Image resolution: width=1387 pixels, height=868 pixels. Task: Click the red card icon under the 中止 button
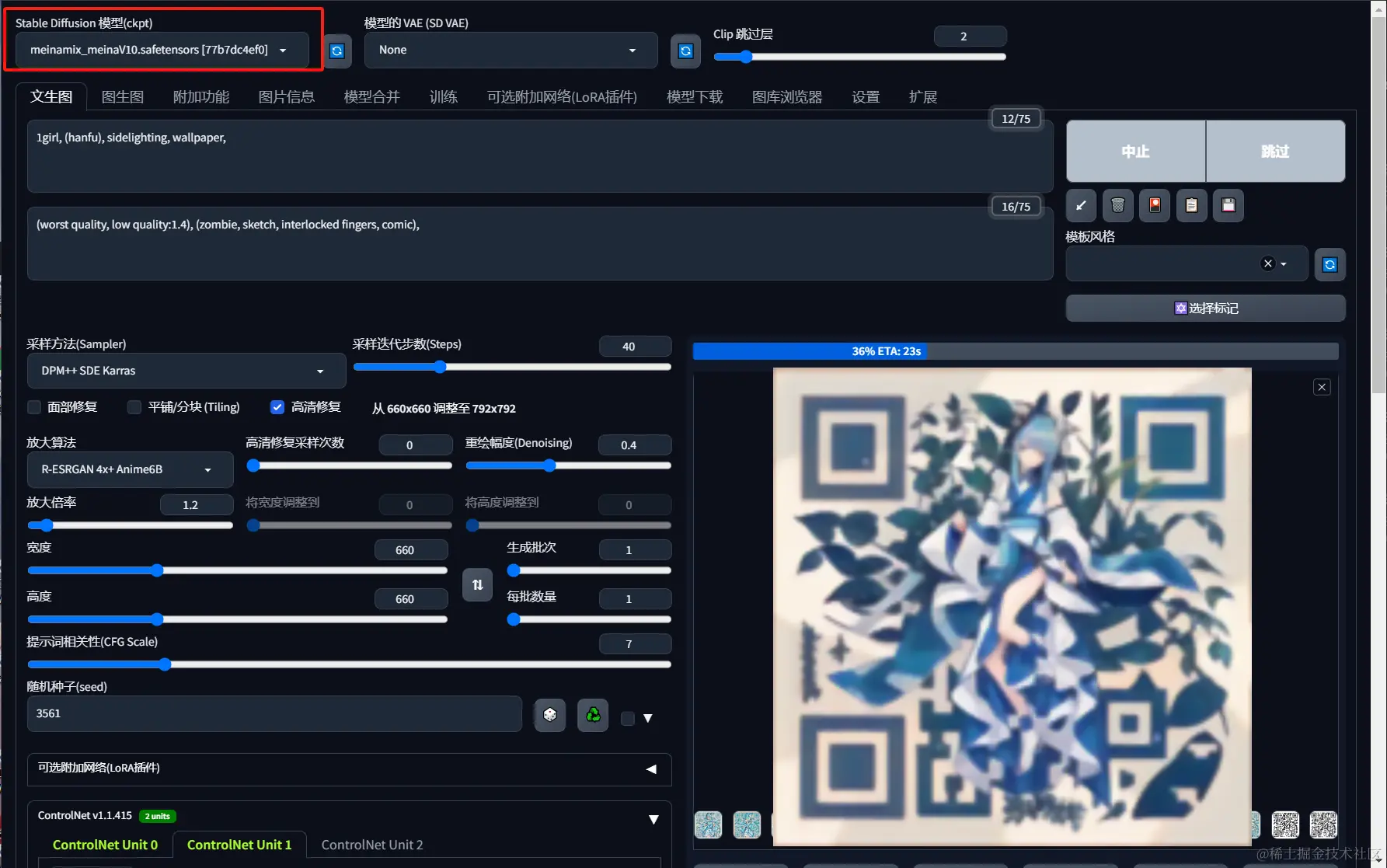pyautogui.click(x=1155, y=205)
